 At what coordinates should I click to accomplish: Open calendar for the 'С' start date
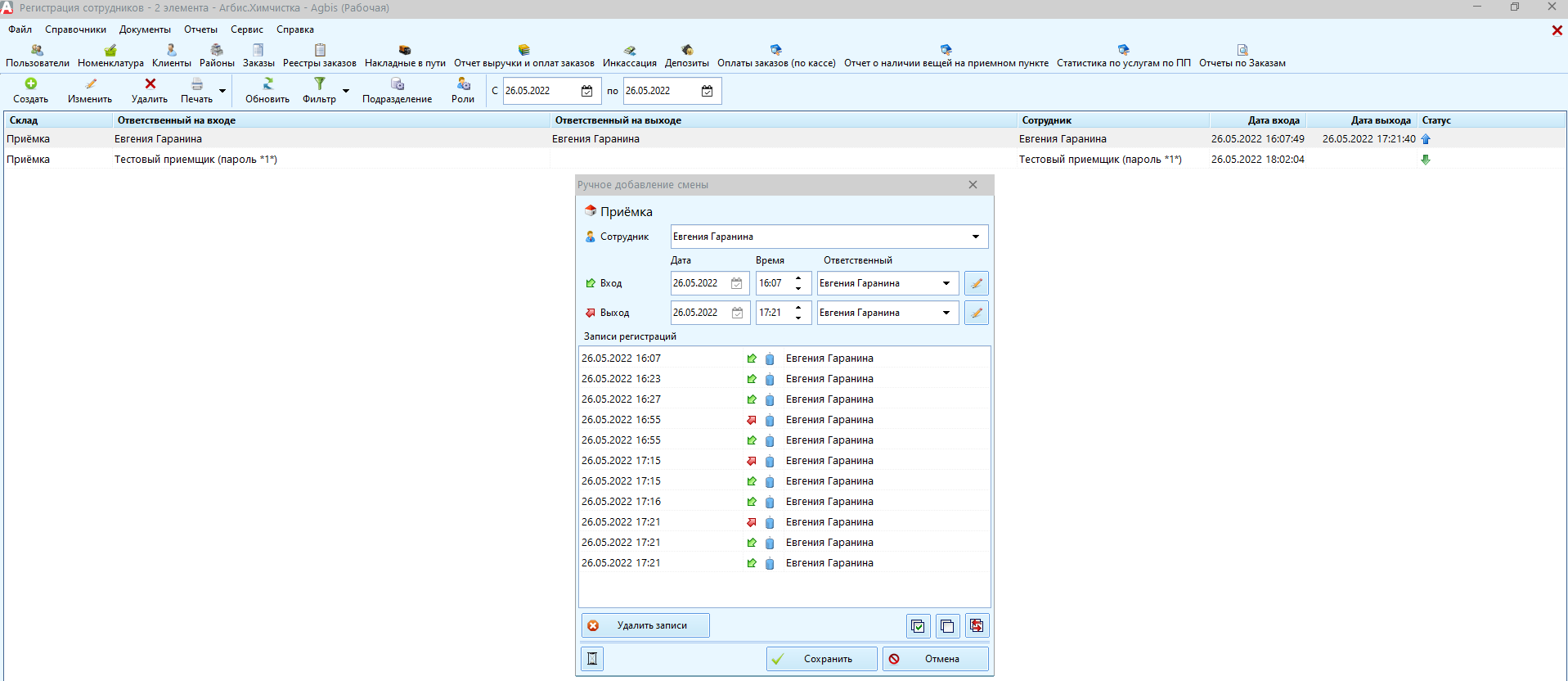click(586, 91)
